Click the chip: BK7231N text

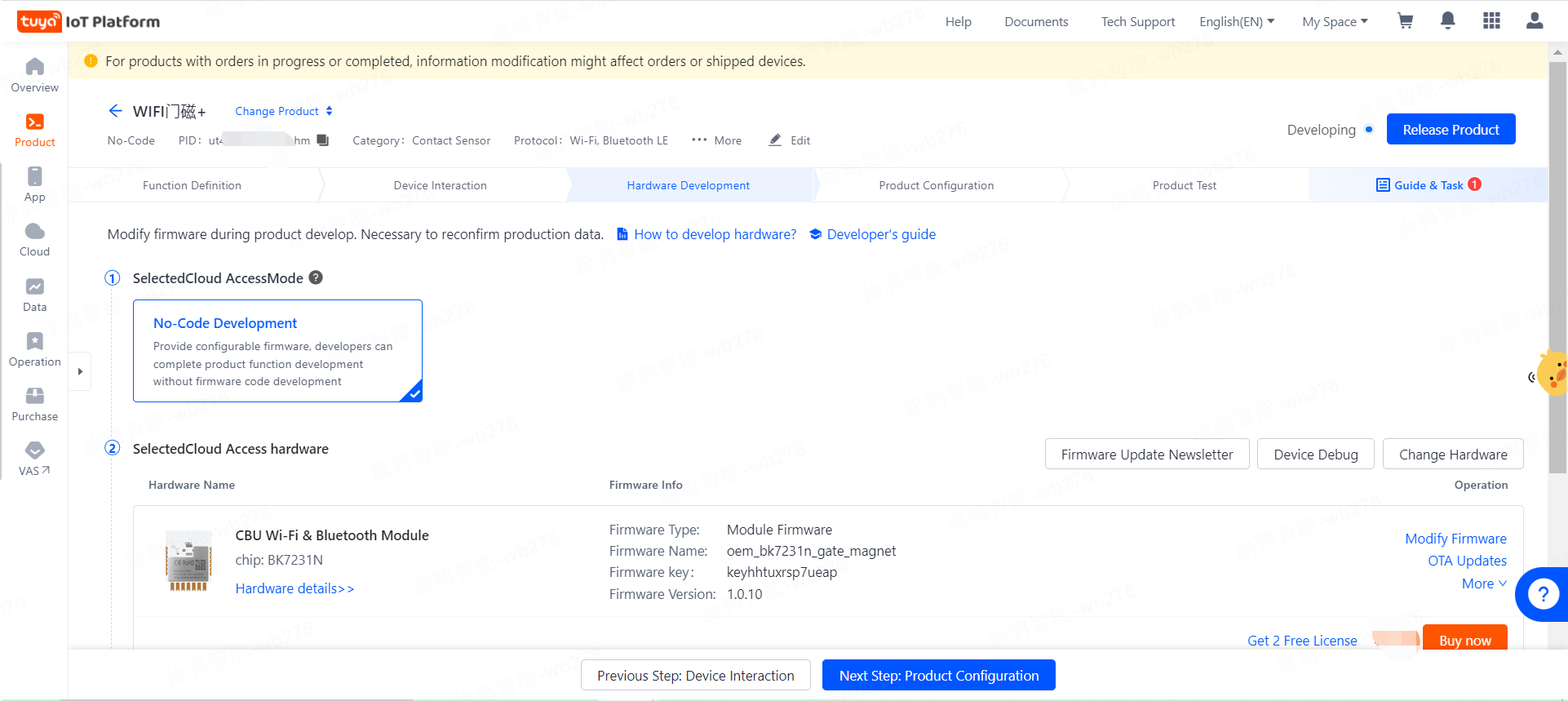click(x=279, y=560)
